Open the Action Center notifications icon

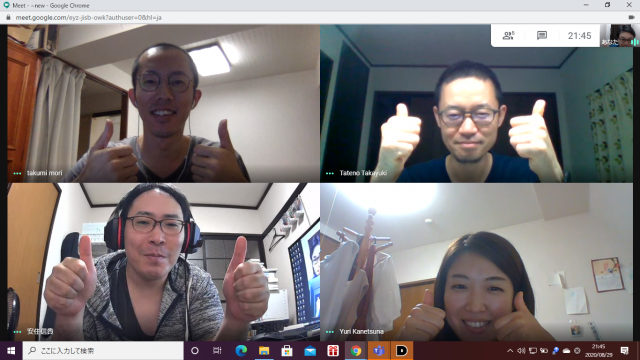(624, 351)
